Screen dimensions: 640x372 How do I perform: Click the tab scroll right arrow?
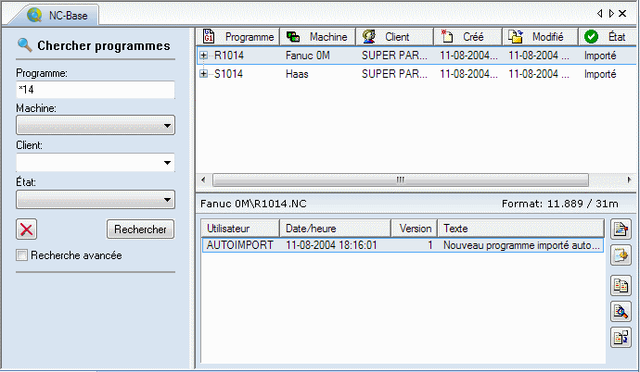click(x=611, y=13)
